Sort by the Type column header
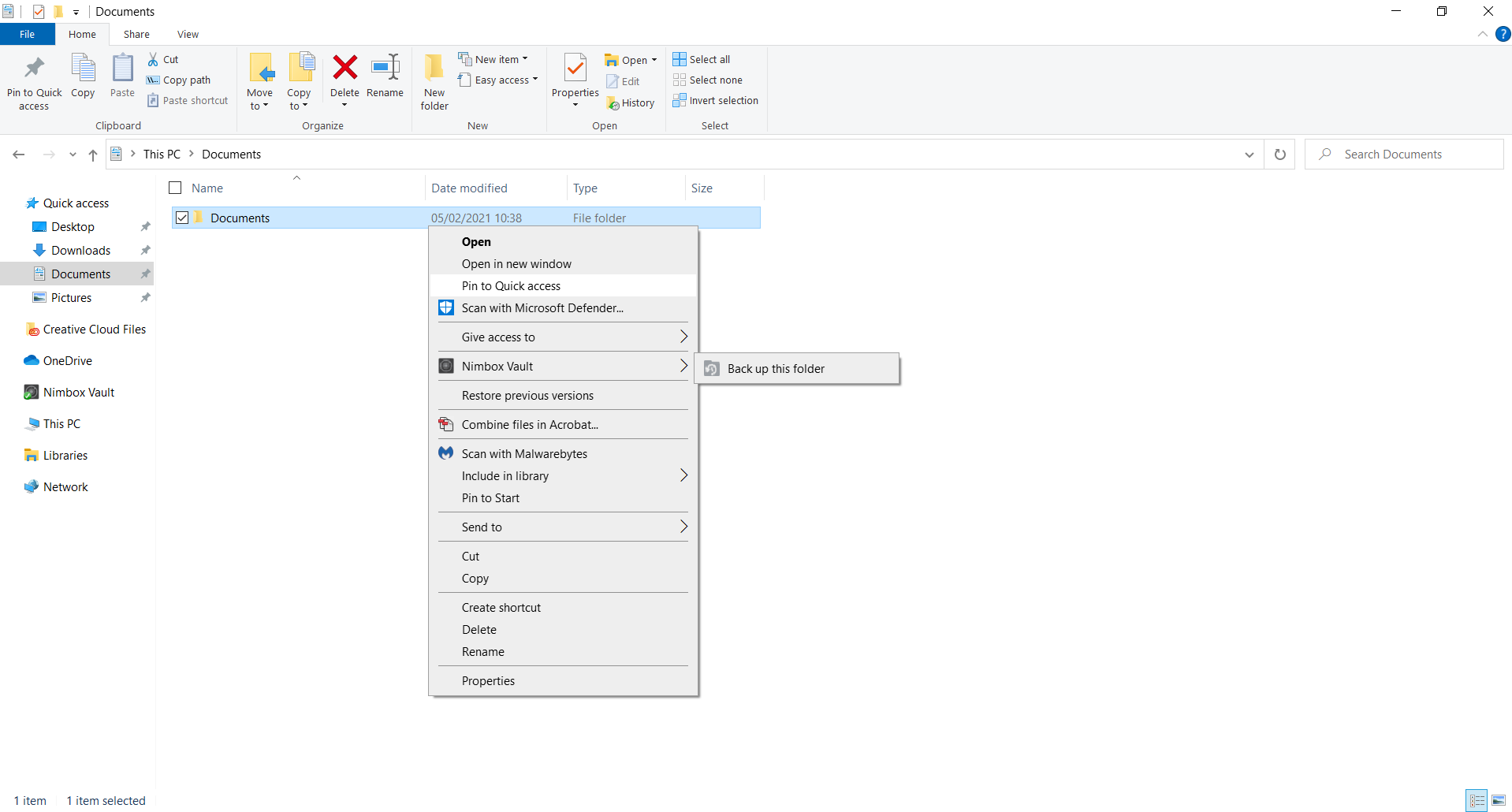 [625, 188]
